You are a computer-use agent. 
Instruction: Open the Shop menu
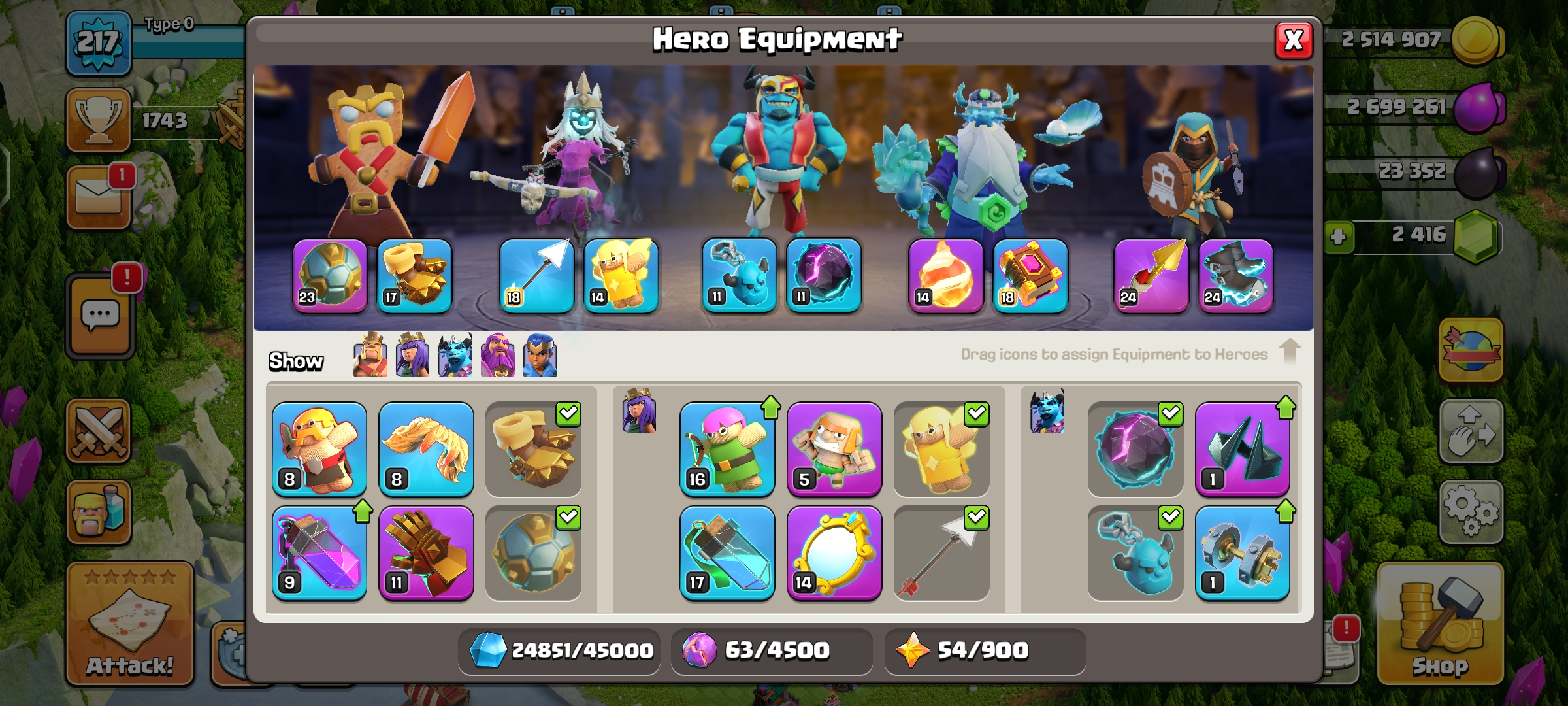point(1440,623)
